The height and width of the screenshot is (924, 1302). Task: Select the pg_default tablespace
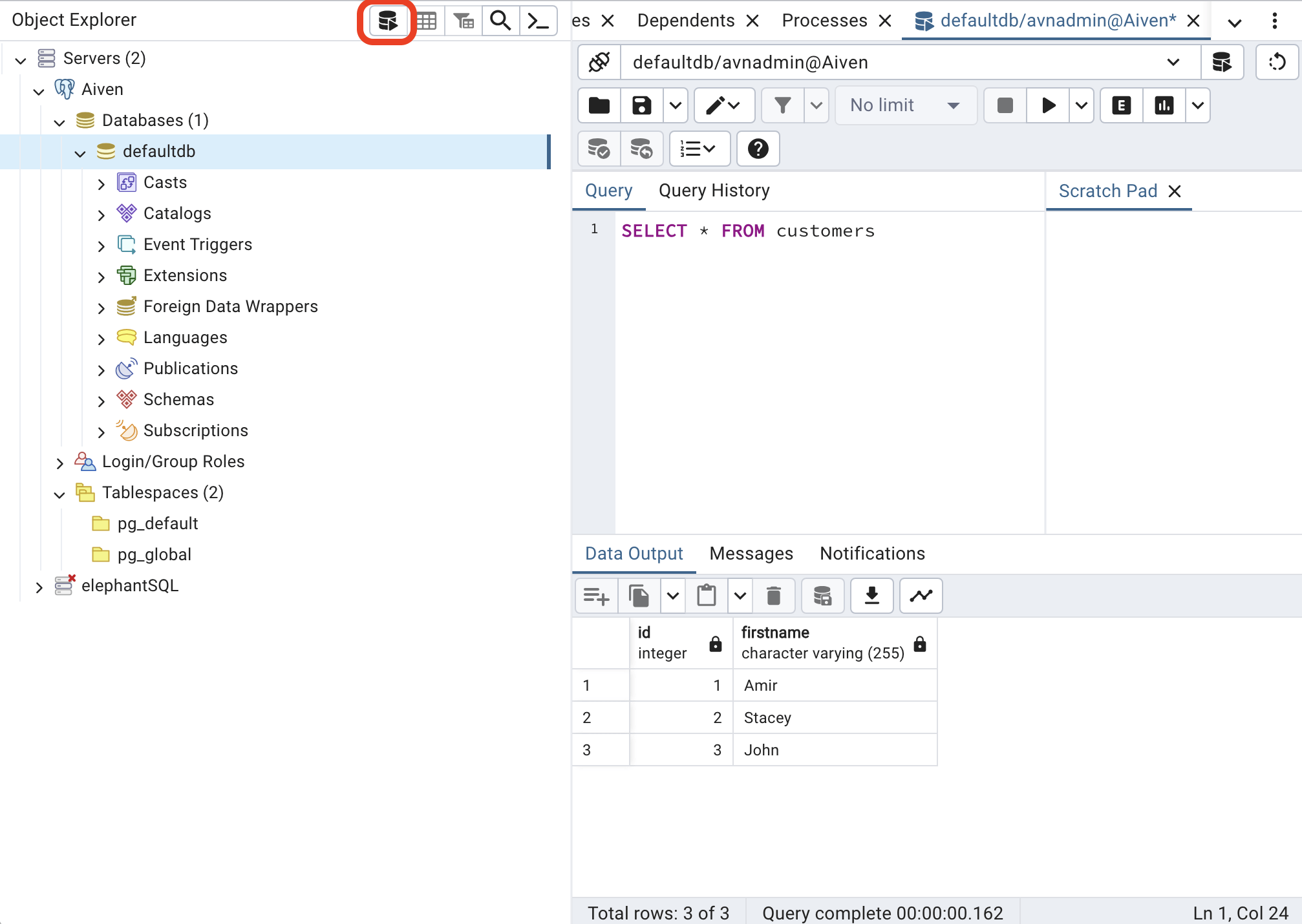pyautogui.click(x=157, y=523)
